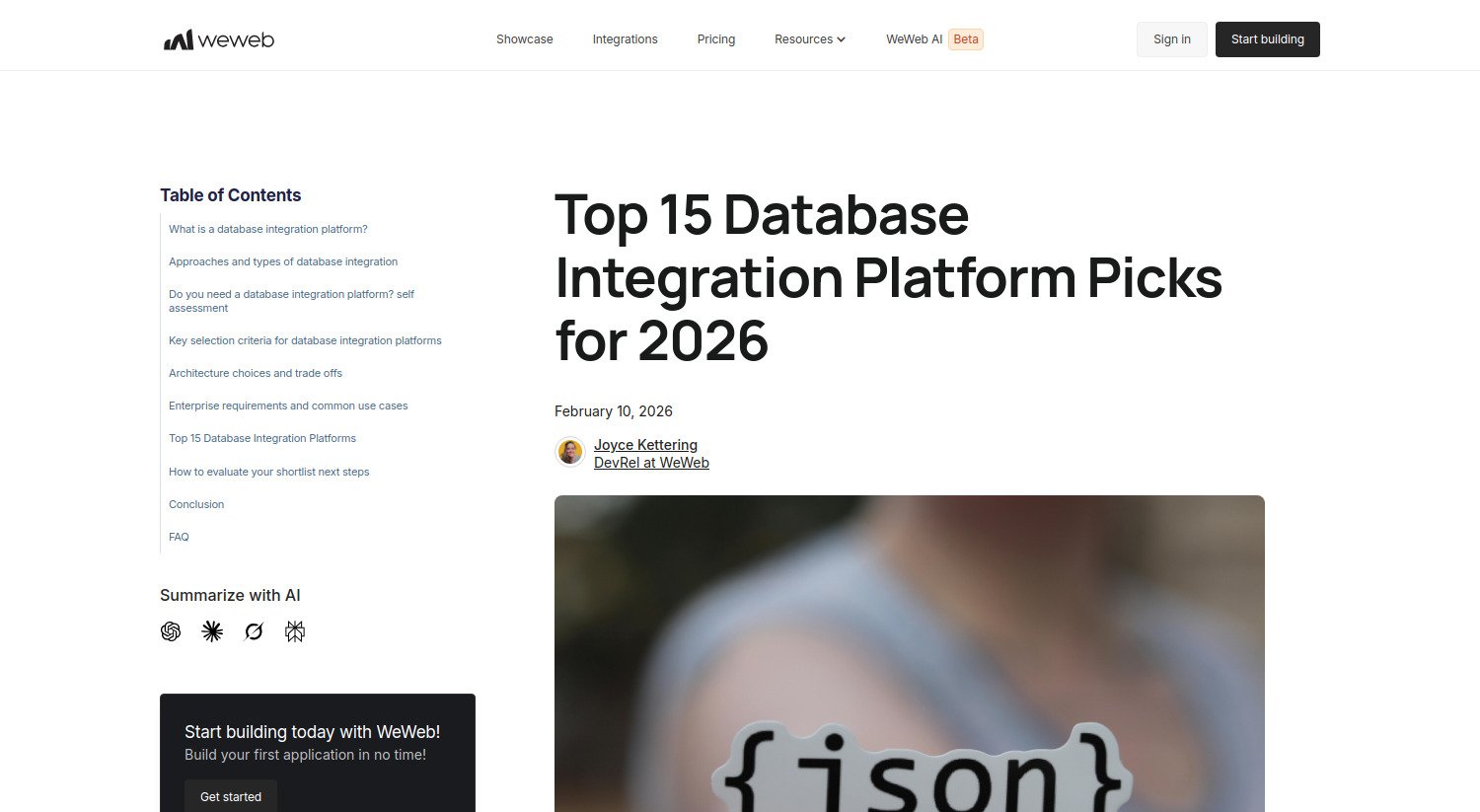The height and width of the screenshot is (812, 1480).
Task: Click the Get started button
Action: coord(231,796)
